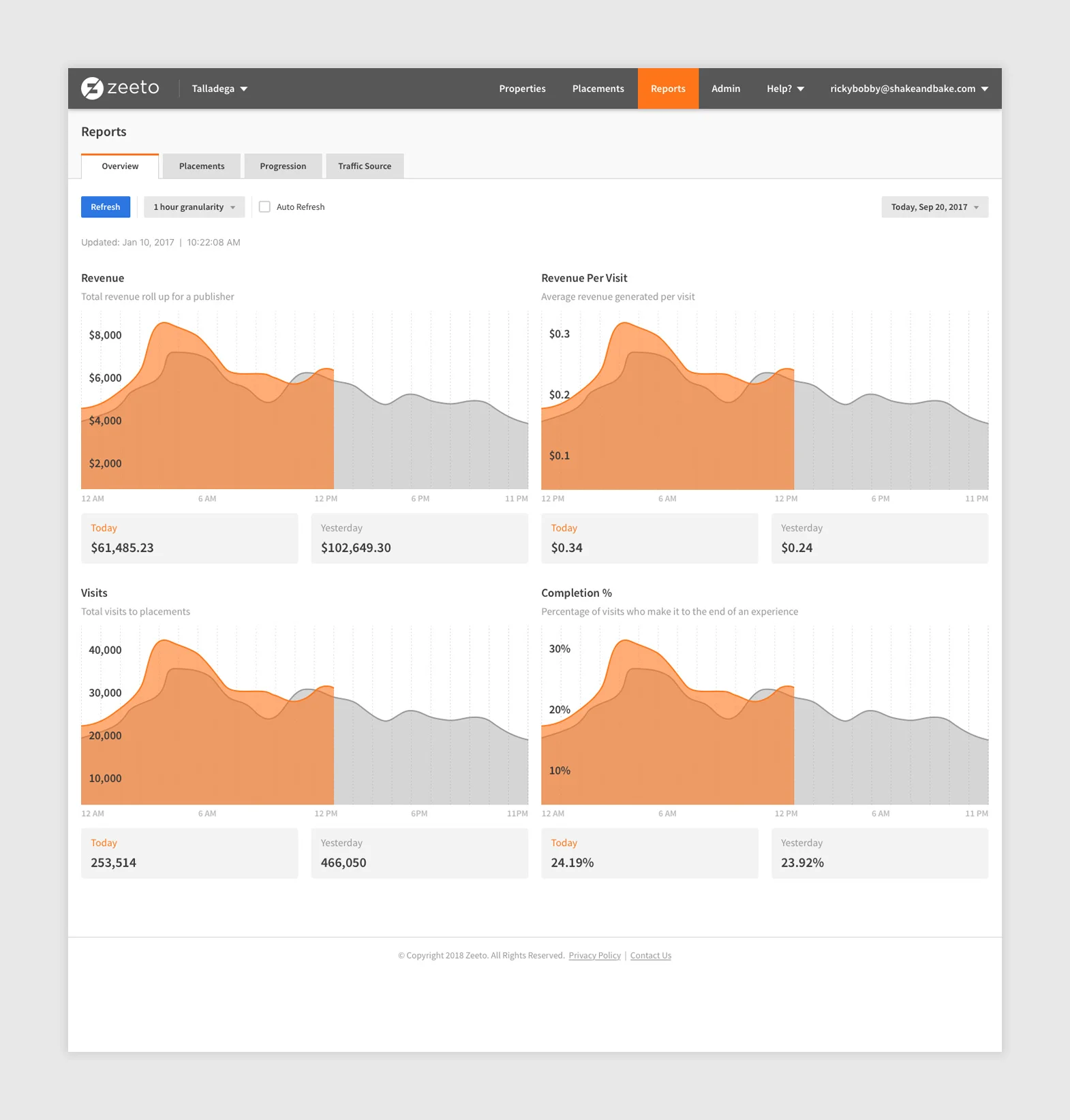Open Properties in top navigation

click(522, 89)
